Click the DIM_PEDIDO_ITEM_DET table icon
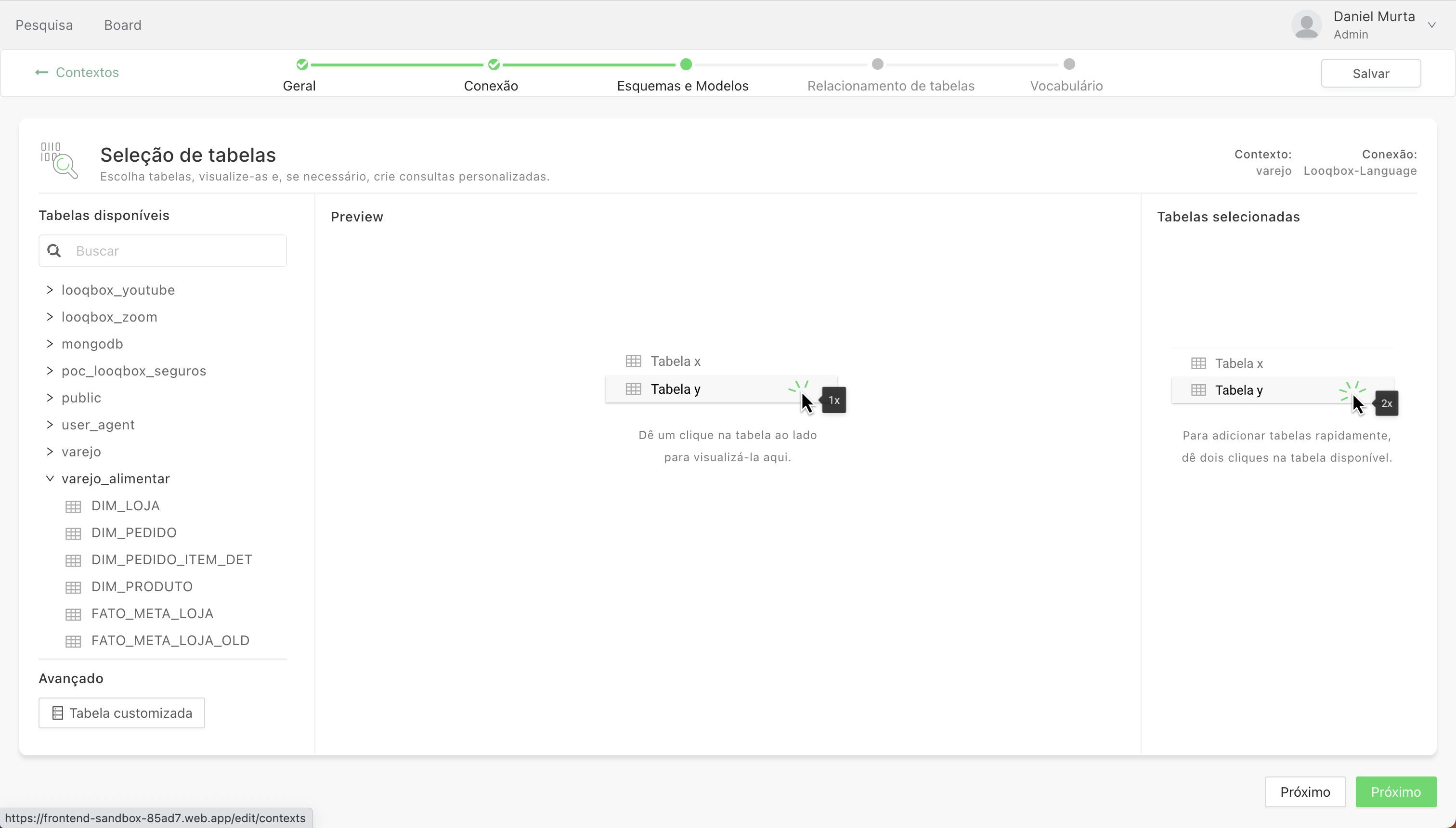The height and width of the screenshot is (828, 1456). 73,560
